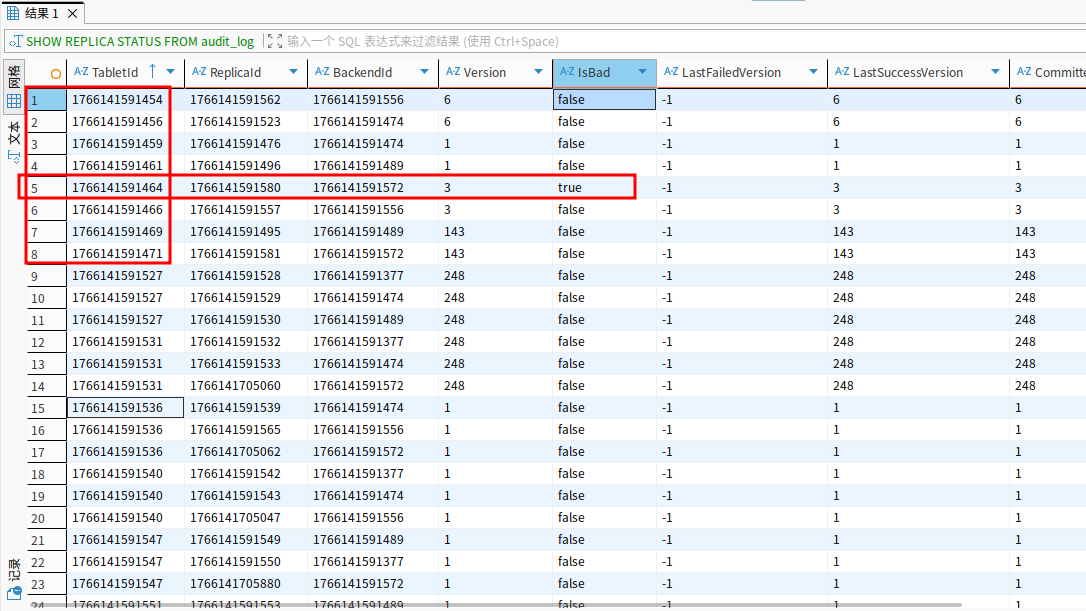Screen dimensions: 1086x611
Task: Select the 结果 1 result tab
Action: 40,12
